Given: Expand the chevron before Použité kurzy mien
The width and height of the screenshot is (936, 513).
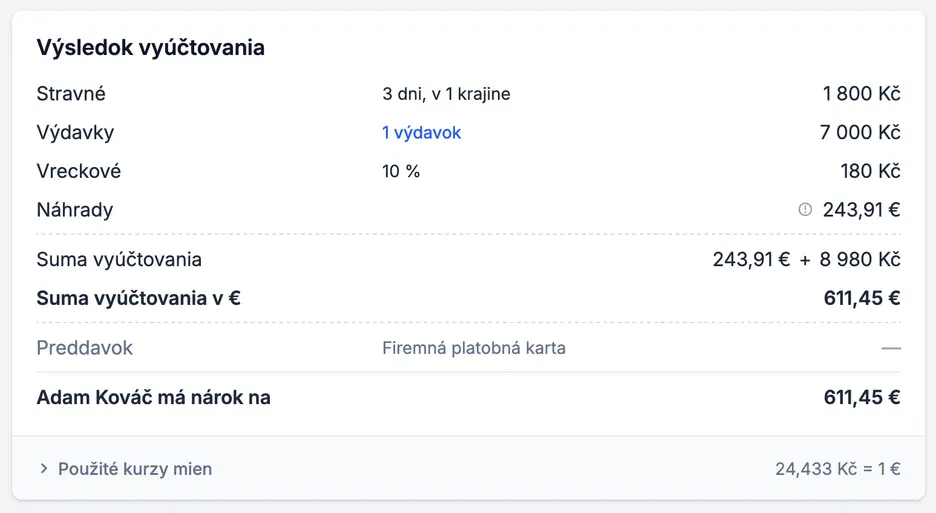Looking at the screenshot, I should pyautogui.click(x=44, y=469).
